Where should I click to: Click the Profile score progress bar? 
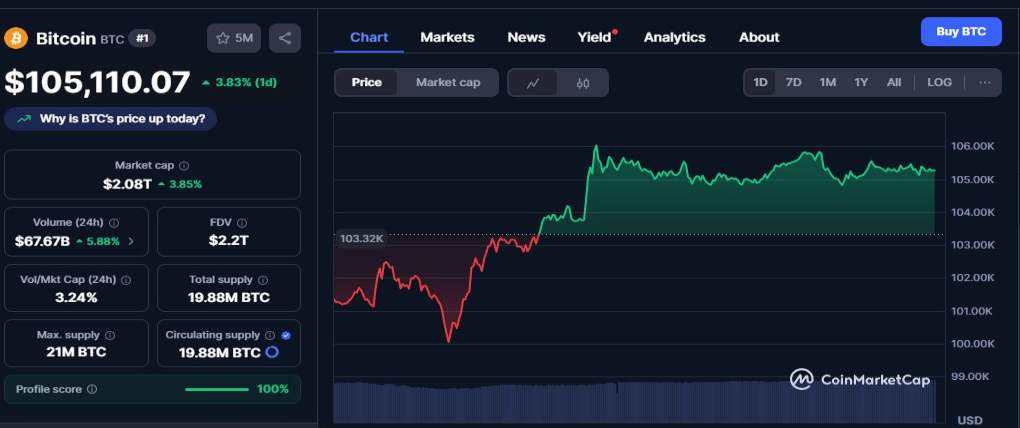[217, 390]
